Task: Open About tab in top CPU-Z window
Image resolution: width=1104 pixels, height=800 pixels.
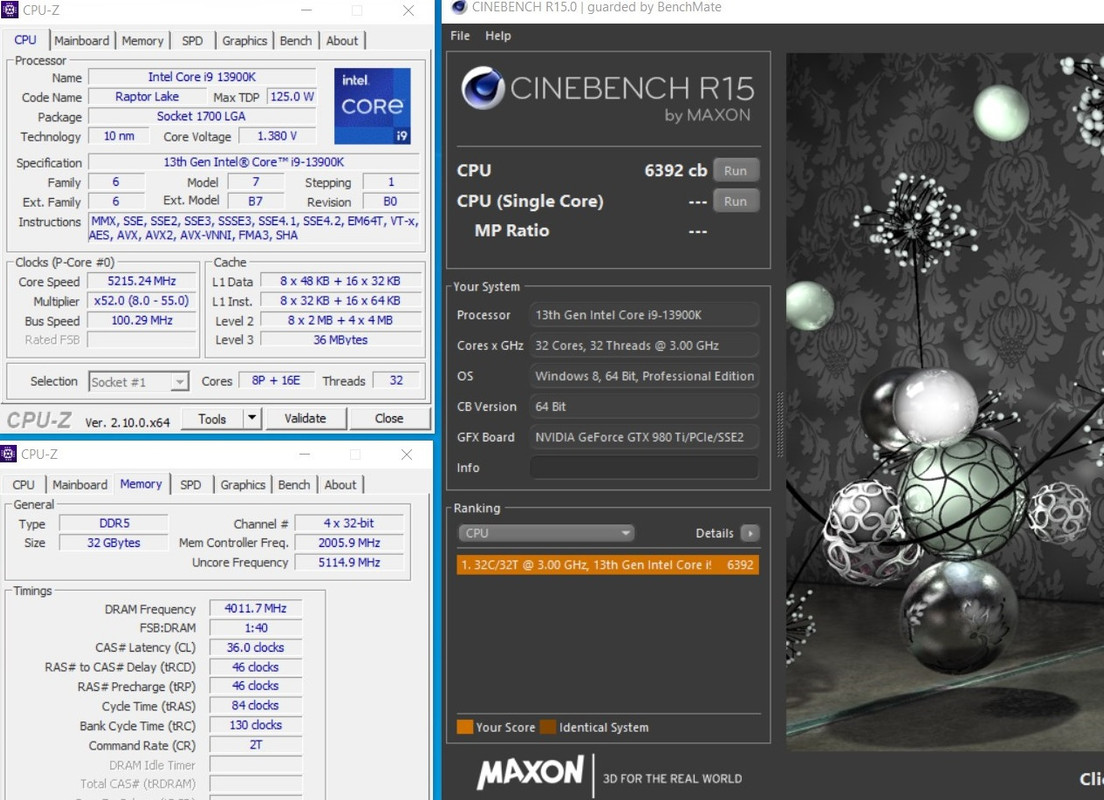Action: (342, 41)
